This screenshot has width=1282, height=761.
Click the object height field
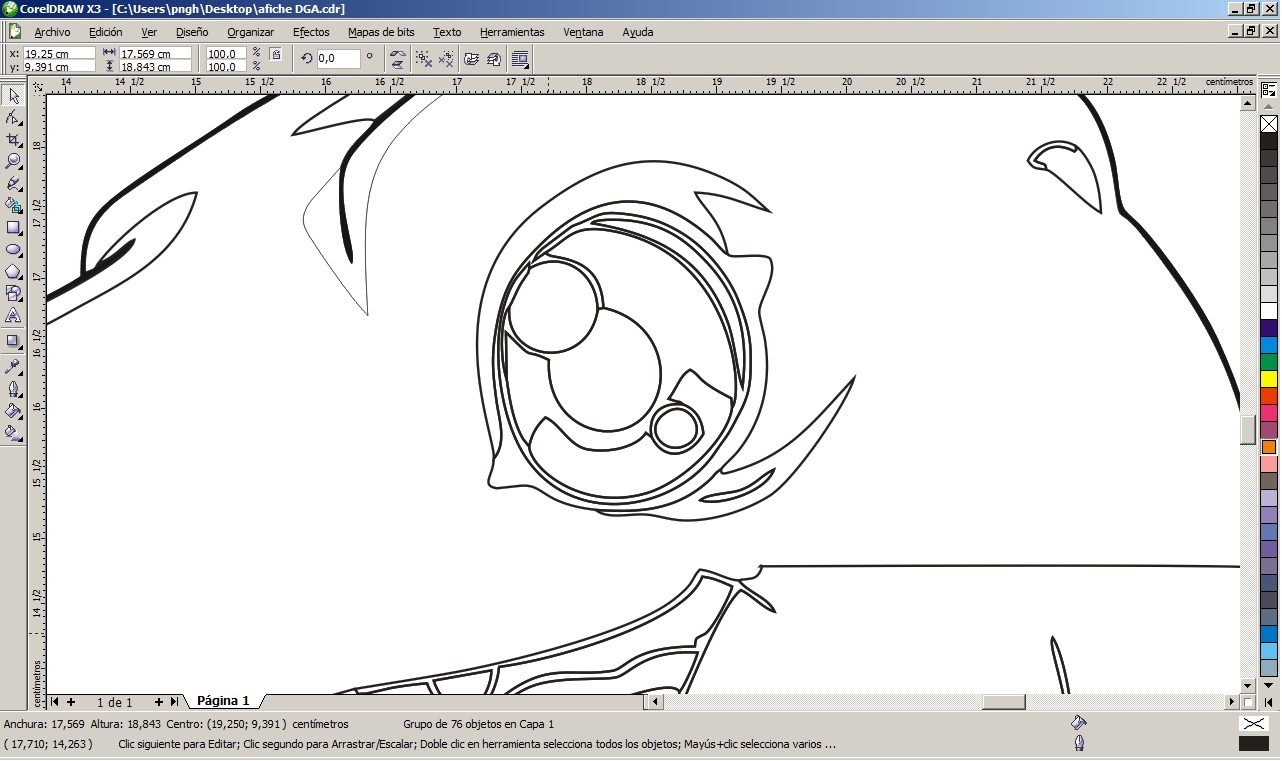(155, 67)
